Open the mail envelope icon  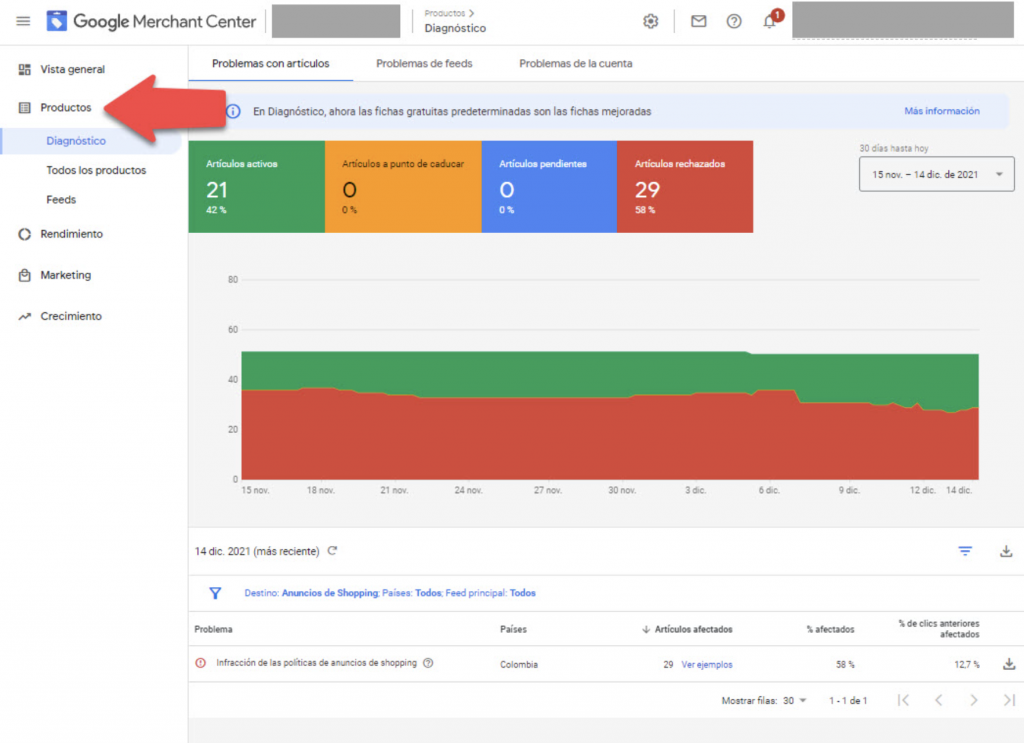(698, 21)
